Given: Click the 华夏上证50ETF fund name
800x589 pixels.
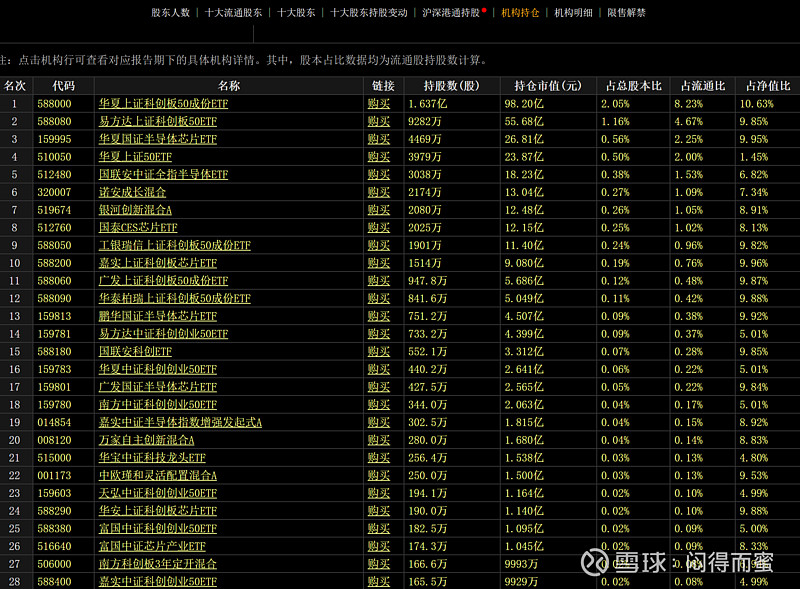Looking at the screenshot, I should 135,157.
